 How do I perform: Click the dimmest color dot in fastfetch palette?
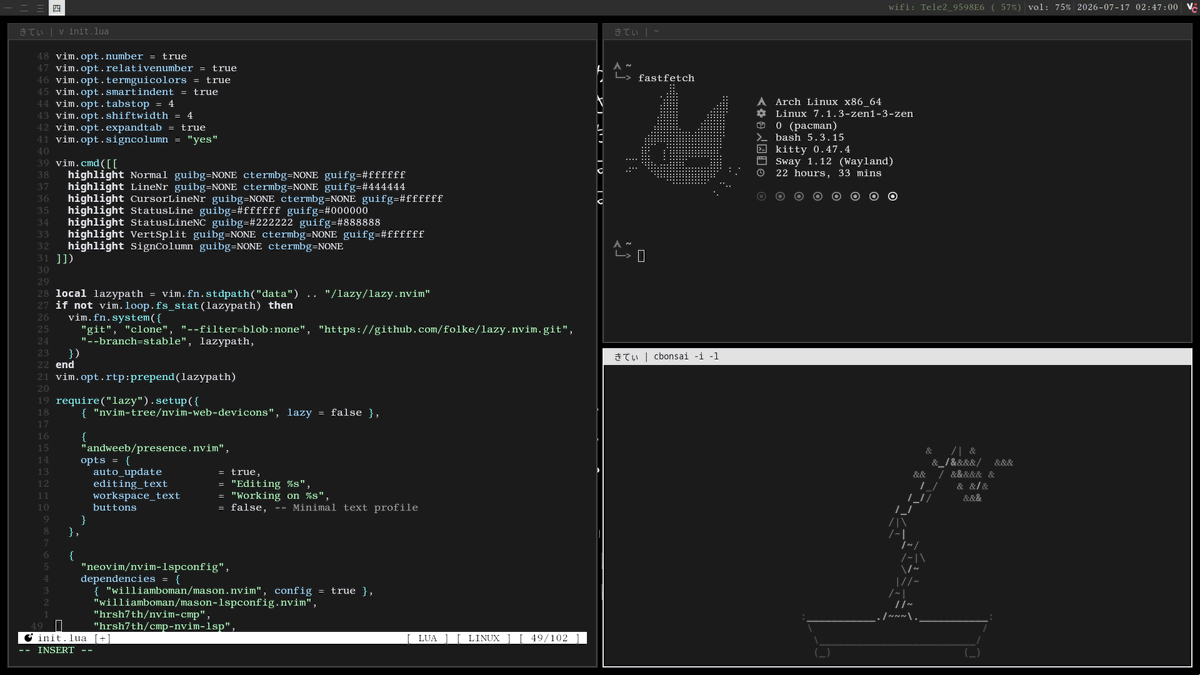(761, 196)
